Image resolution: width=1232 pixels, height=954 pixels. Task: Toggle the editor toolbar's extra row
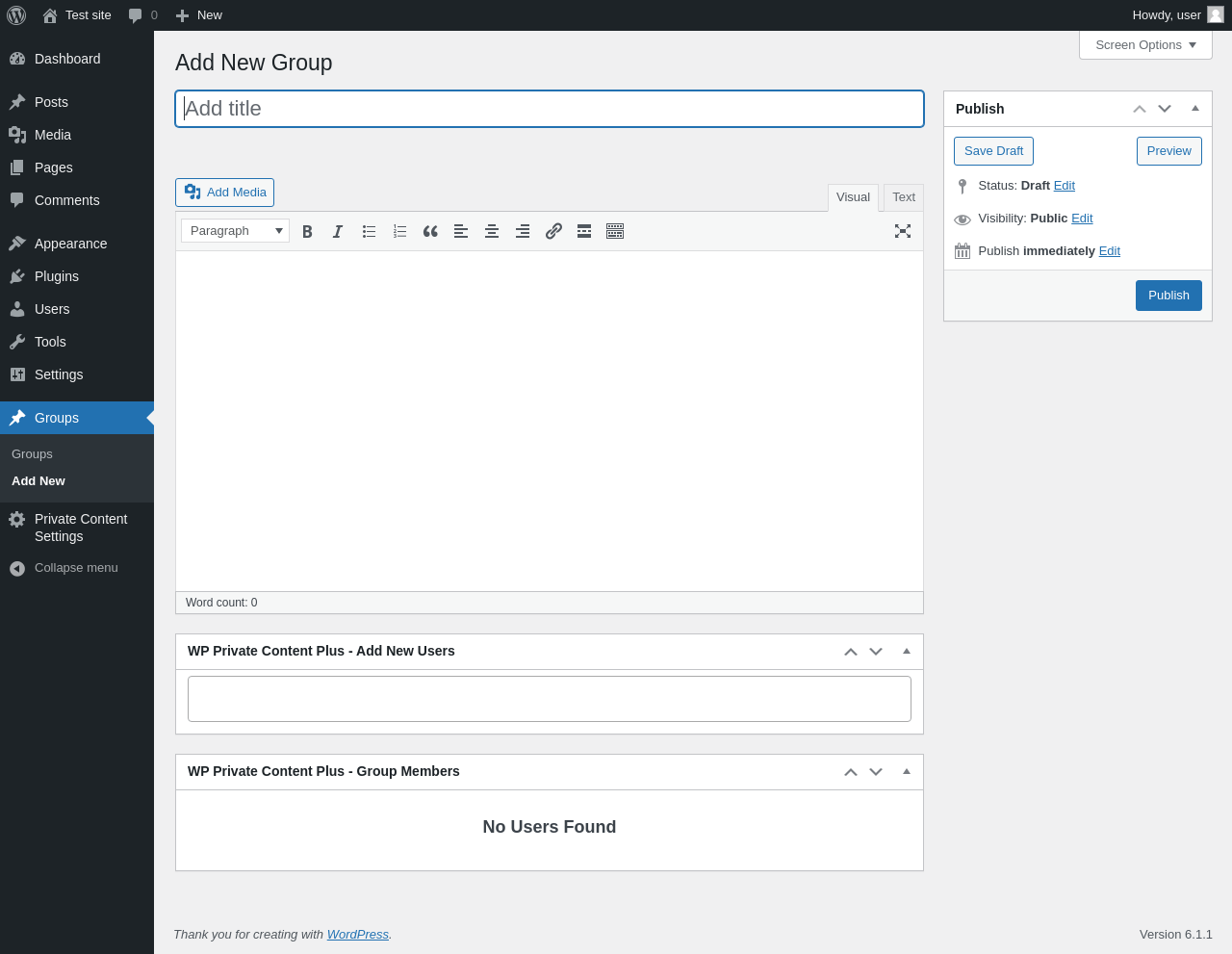(x=615, y=231)
